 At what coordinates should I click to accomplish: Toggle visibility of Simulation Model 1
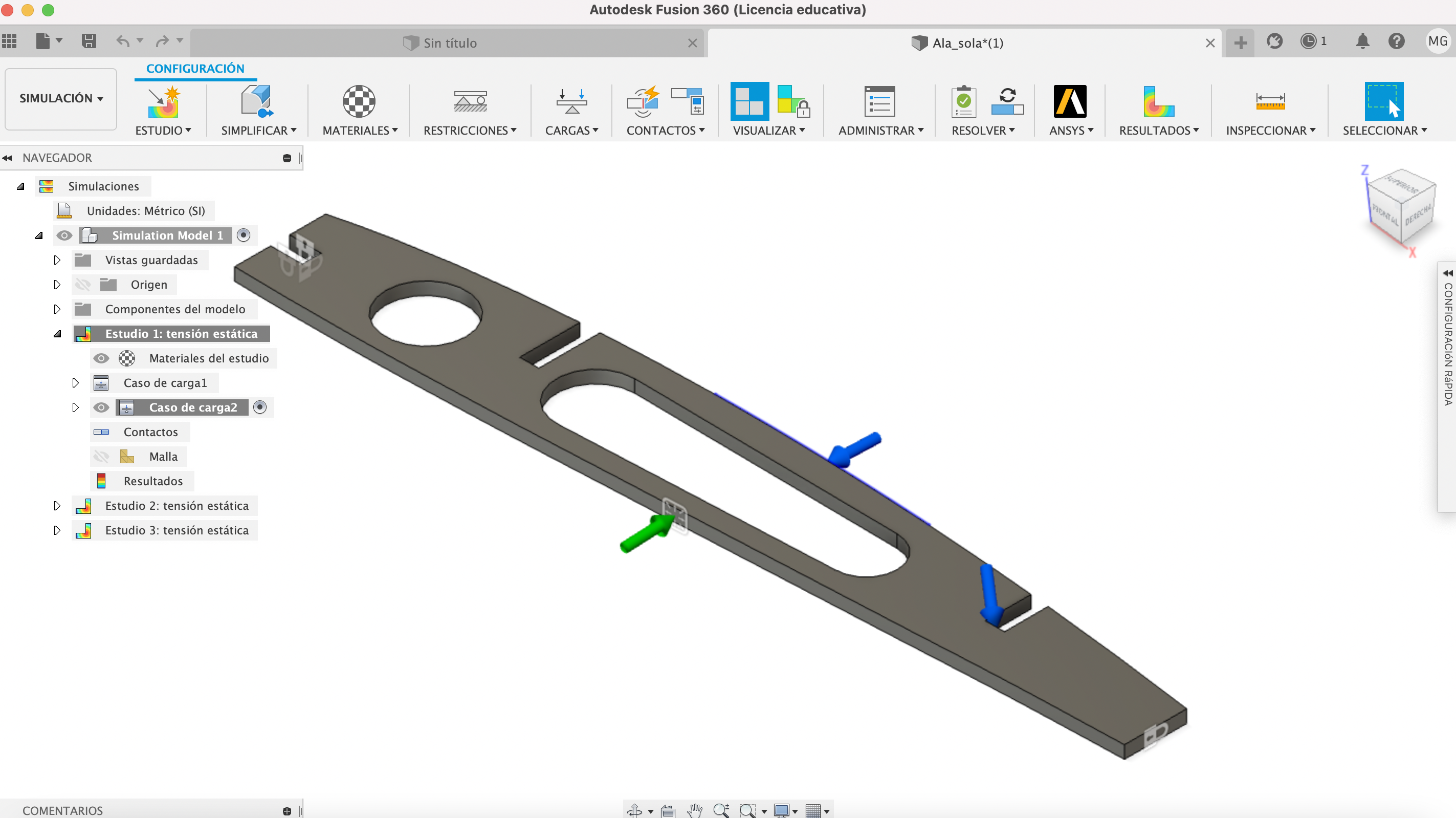tap(64, 235)
